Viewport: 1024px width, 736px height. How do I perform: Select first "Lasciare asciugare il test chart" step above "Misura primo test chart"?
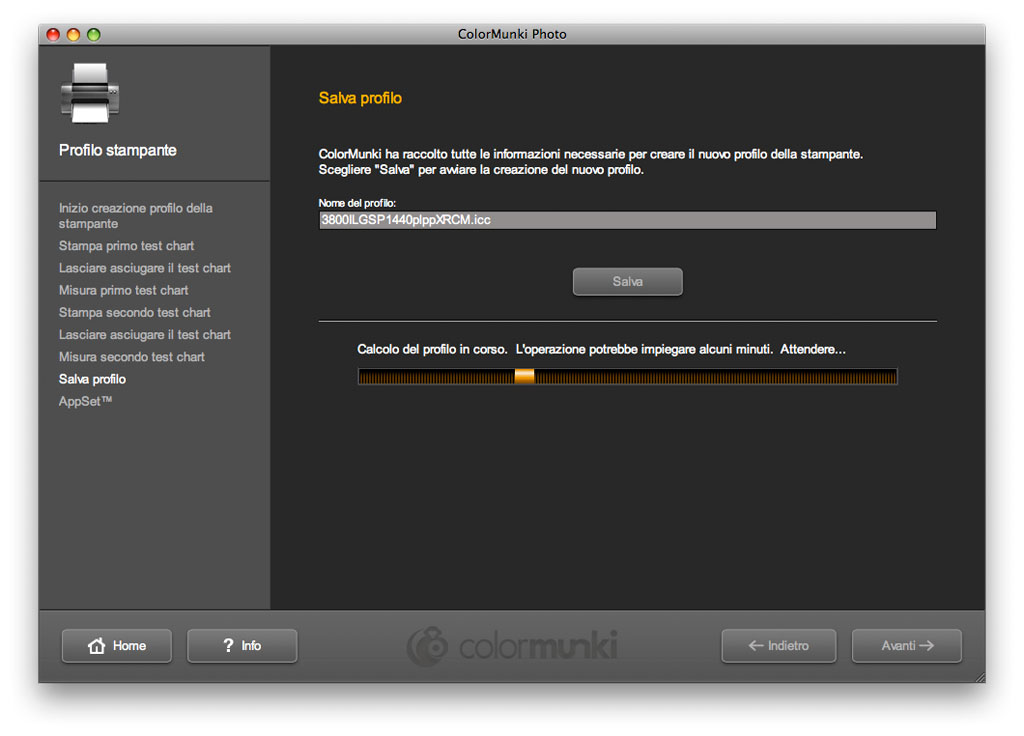[144, 268]
